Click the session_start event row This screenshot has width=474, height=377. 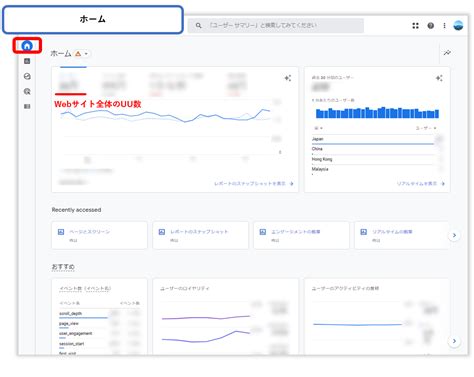pos(100,344)
